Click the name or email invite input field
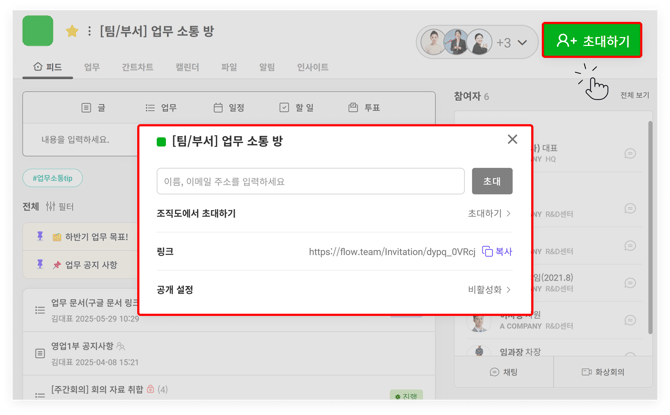Viewport: 670px width, 415px height. click(310, 181)
